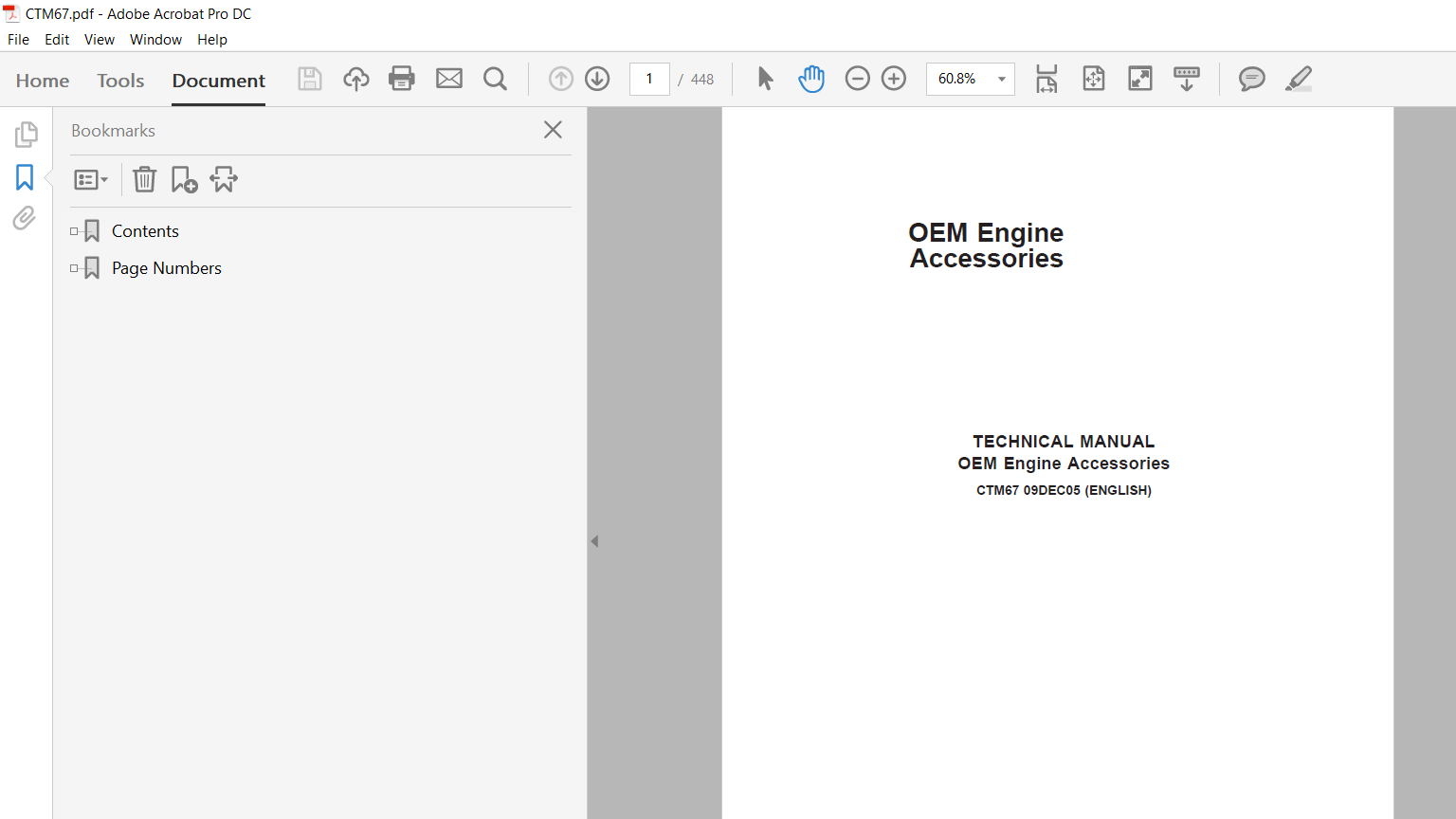This screenshot has height=819, width=1456.
Task: Switch to the Tools tab
Action: [120, 81]
